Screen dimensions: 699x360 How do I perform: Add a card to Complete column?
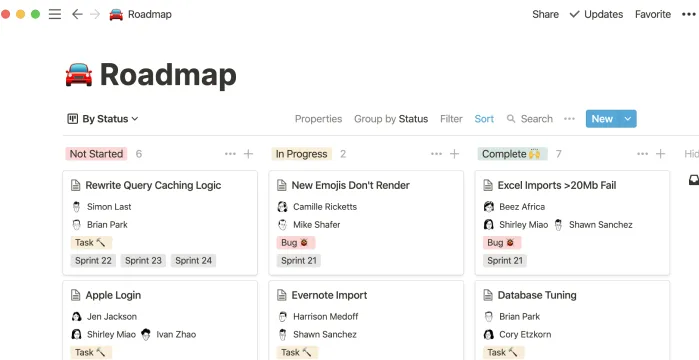660,154
